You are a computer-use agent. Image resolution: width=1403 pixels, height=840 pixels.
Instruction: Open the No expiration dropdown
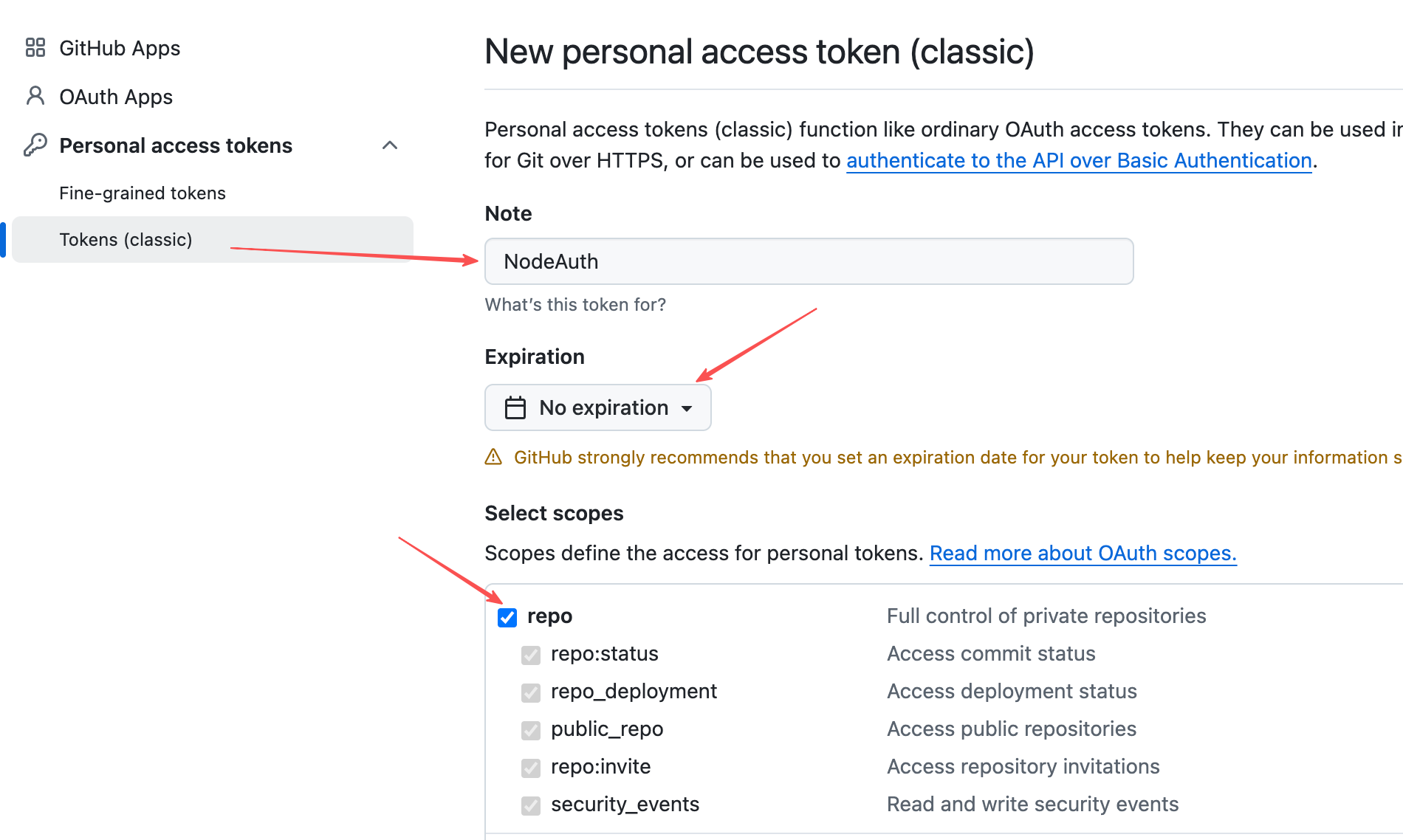click(598, 407)
